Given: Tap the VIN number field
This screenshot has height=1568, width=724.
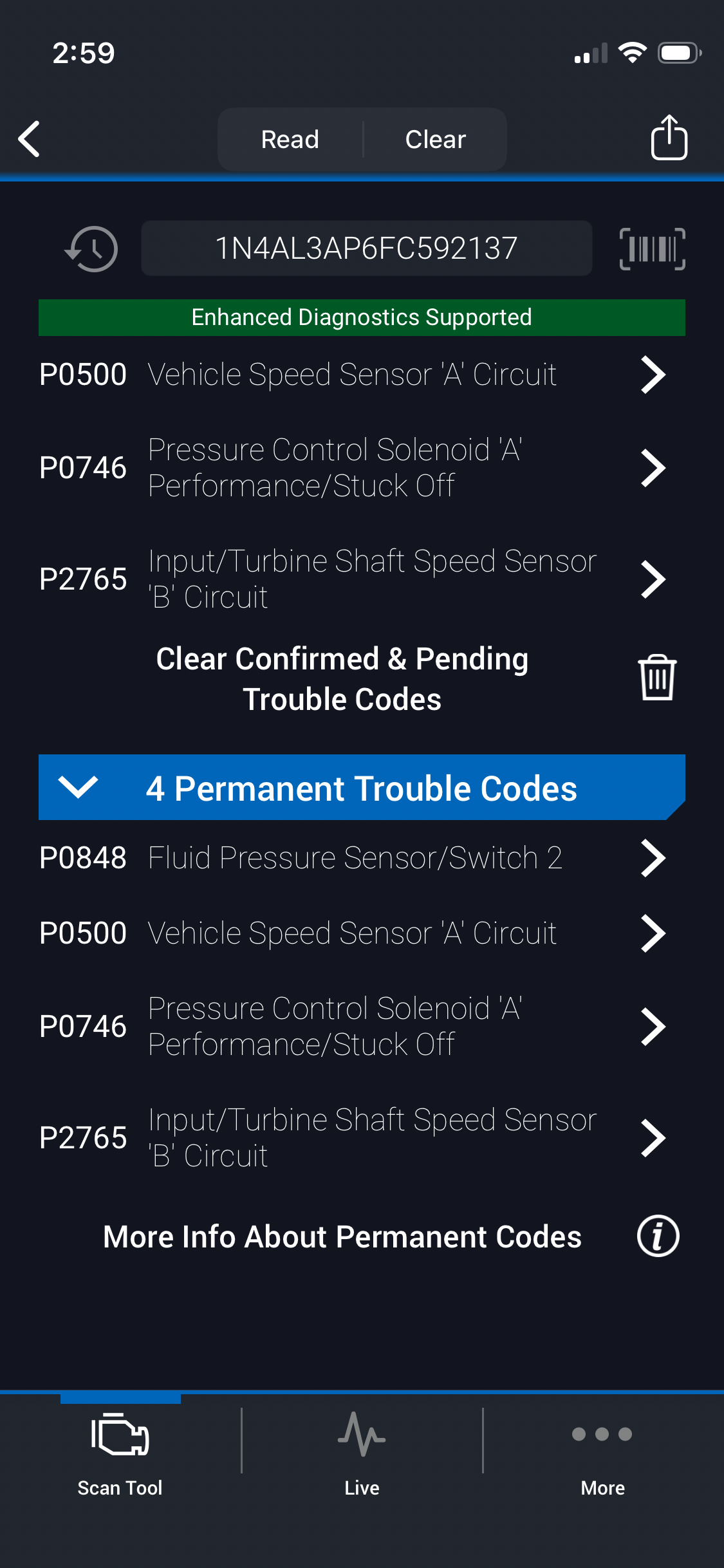Looking at the screenshot, I should pyautogui.click(x=366, y=248).
